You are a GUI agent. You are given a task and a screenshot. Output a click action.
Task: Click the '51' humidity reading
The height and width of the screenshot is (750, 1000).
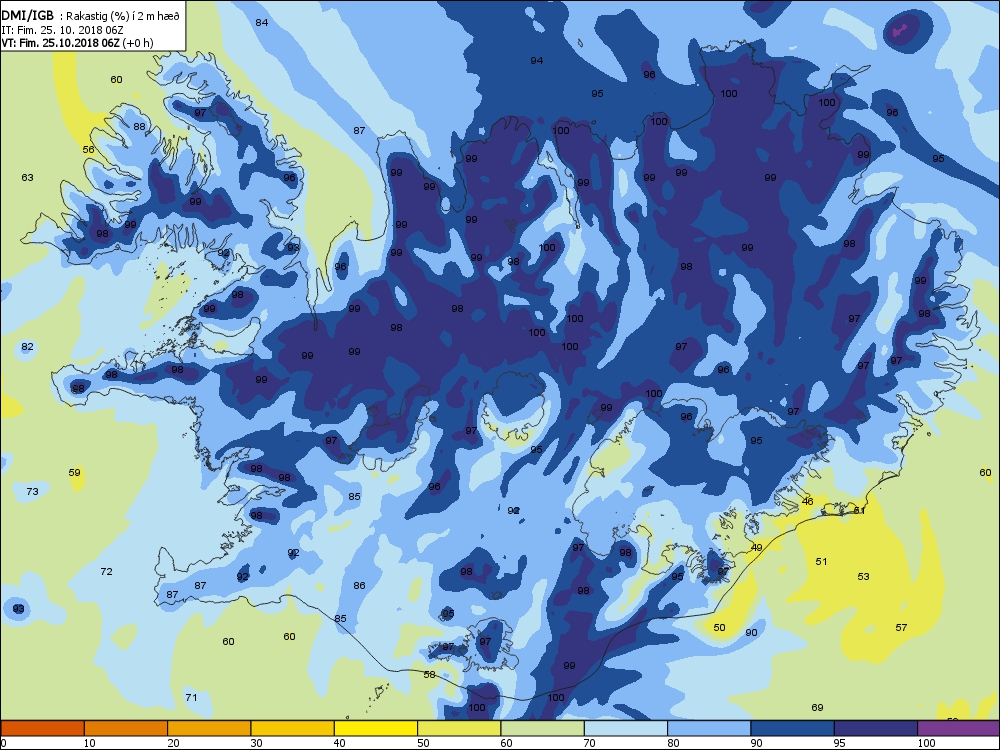(x=821, y=562)
